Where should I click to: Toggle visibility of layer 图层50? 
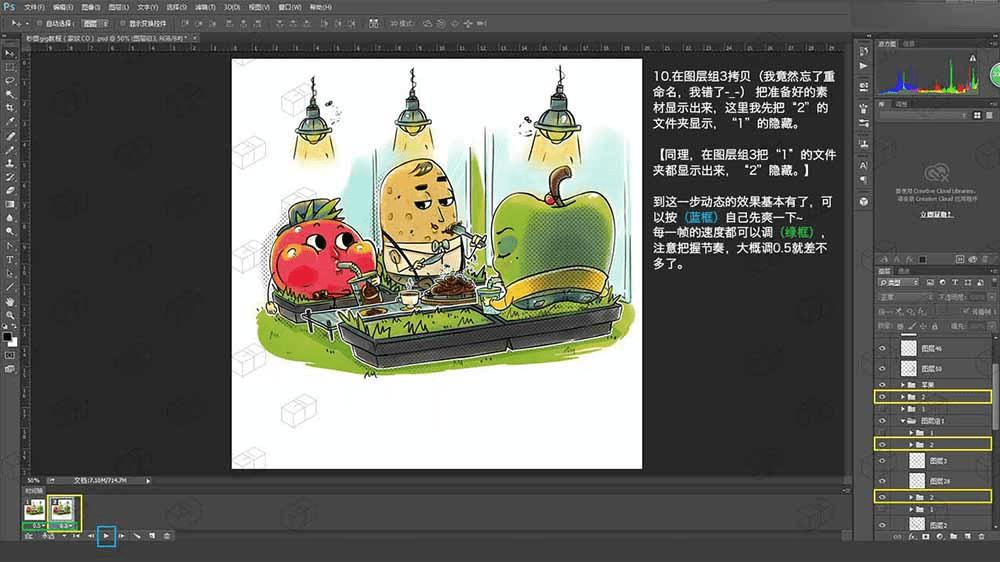tap(883, 369)
